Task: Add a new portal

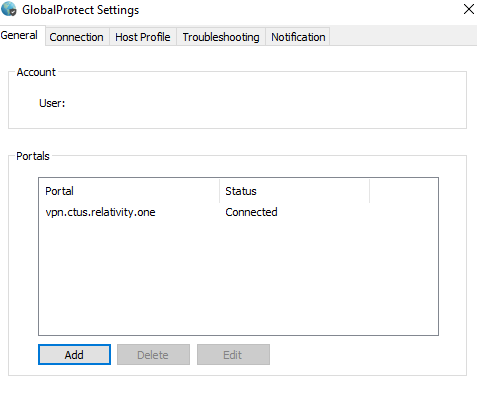Action: coord(74,355)
